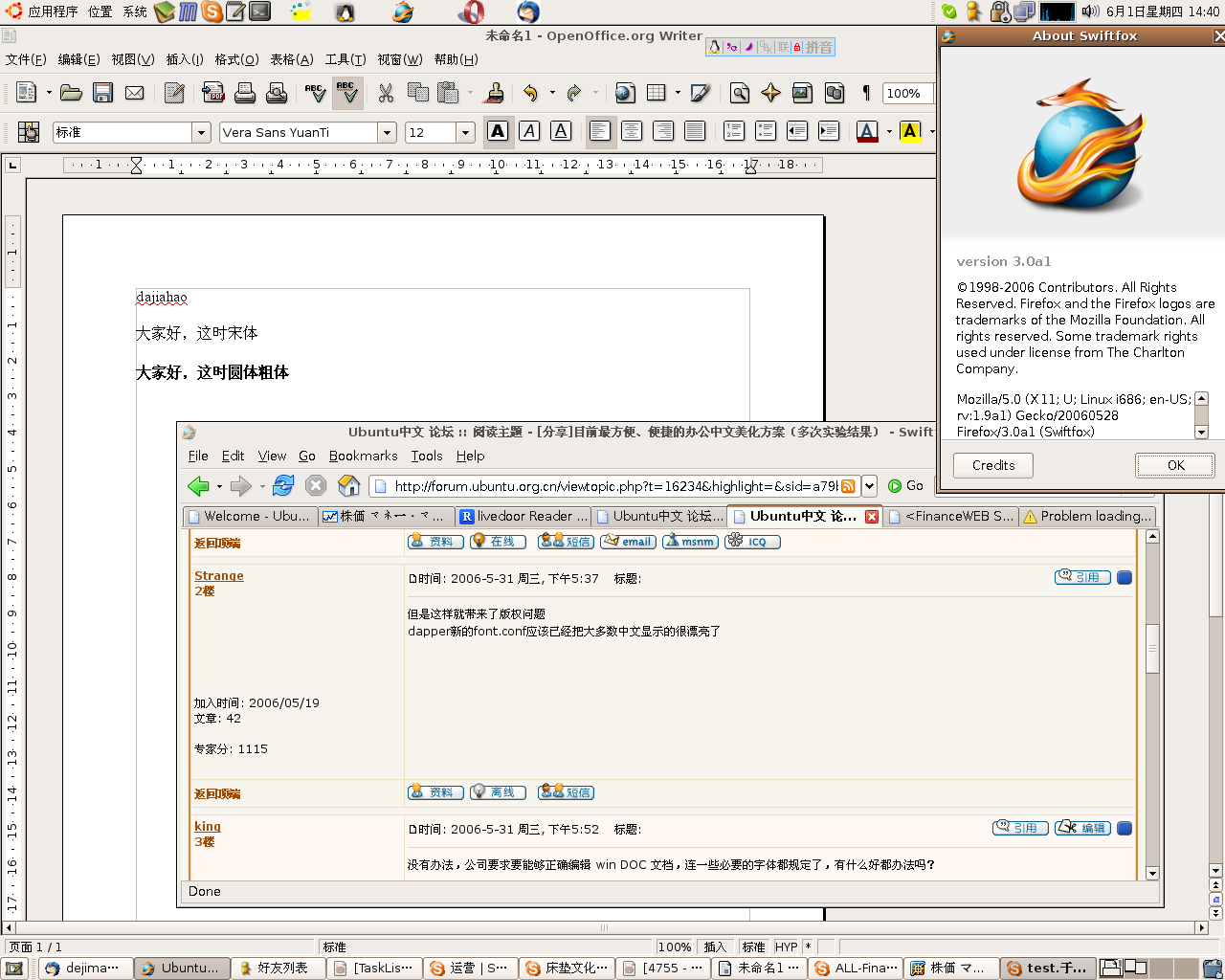
Task: Switch to livedoor Reader tab
Action: [523, 516]
